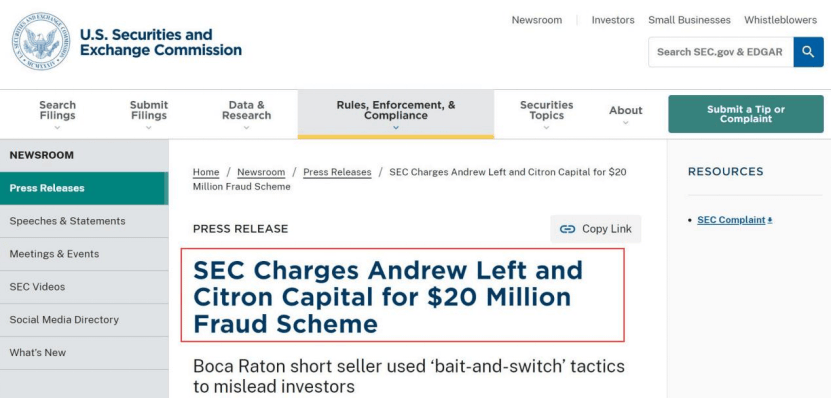Screen dimensions: 831x398
Task: Collapse Rules, Enforcement, & Compliance menu
Action: (396, 114)
